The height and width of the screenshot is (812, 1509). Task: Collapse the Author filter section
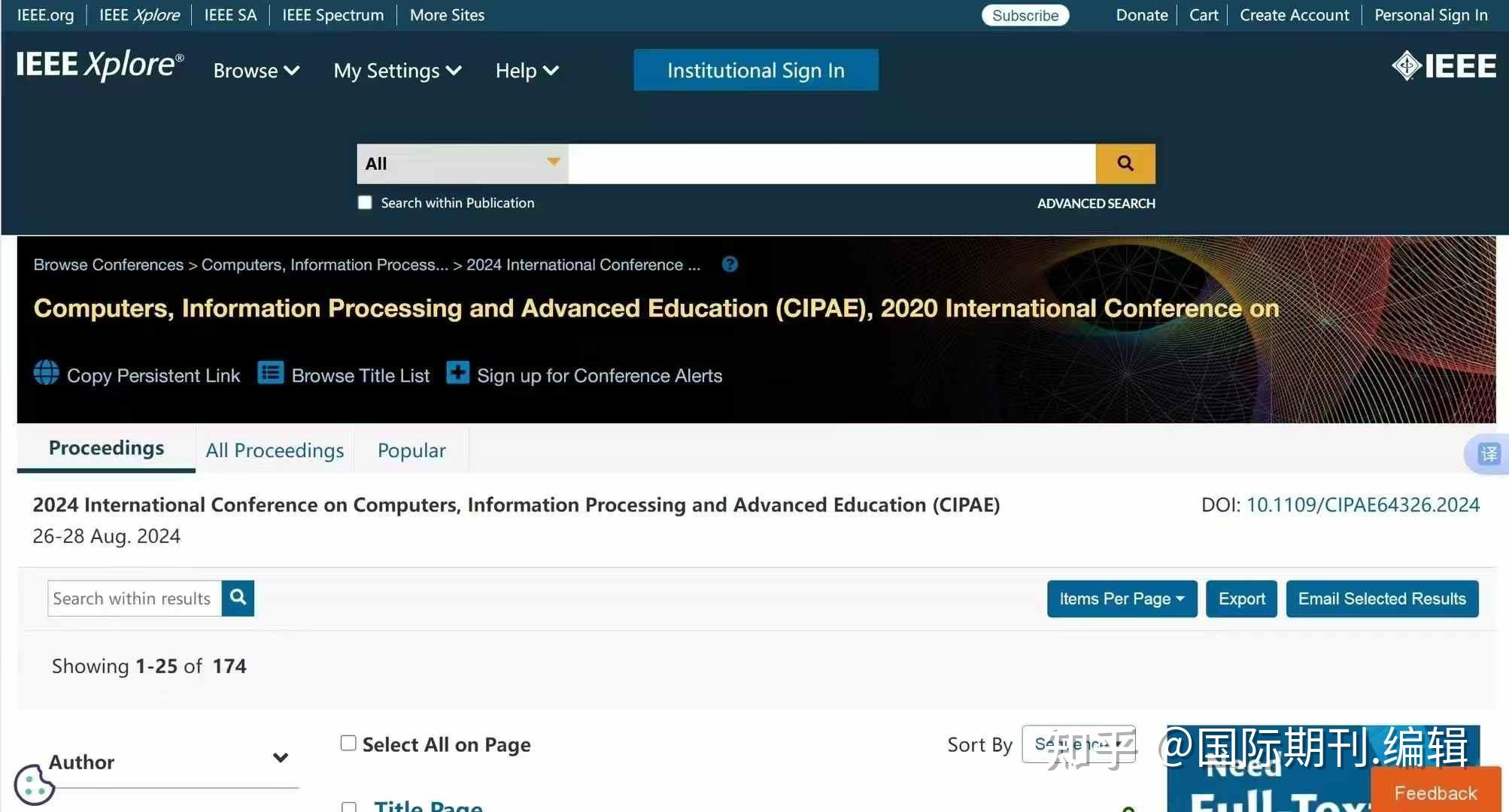click(280, 759)
